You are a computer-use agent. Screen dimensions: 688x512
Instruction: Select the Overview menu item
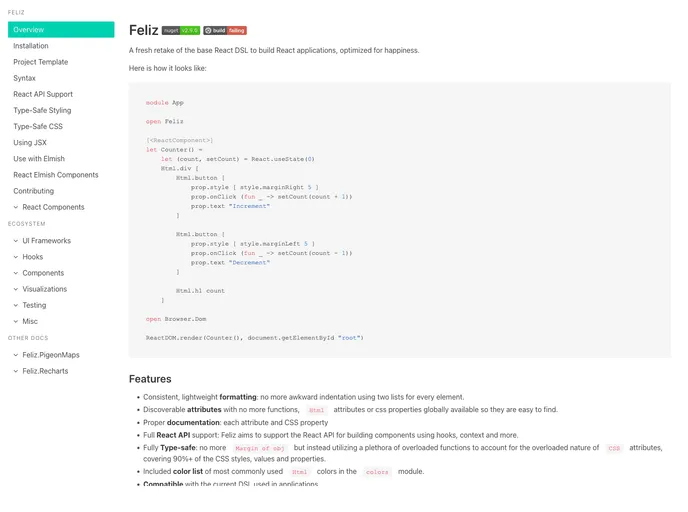coord(61,29)
